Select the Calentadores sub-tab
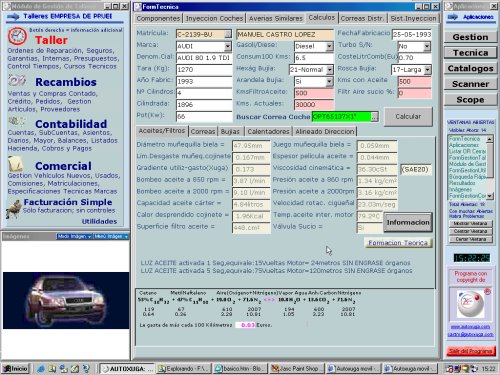 pos(268,131)
